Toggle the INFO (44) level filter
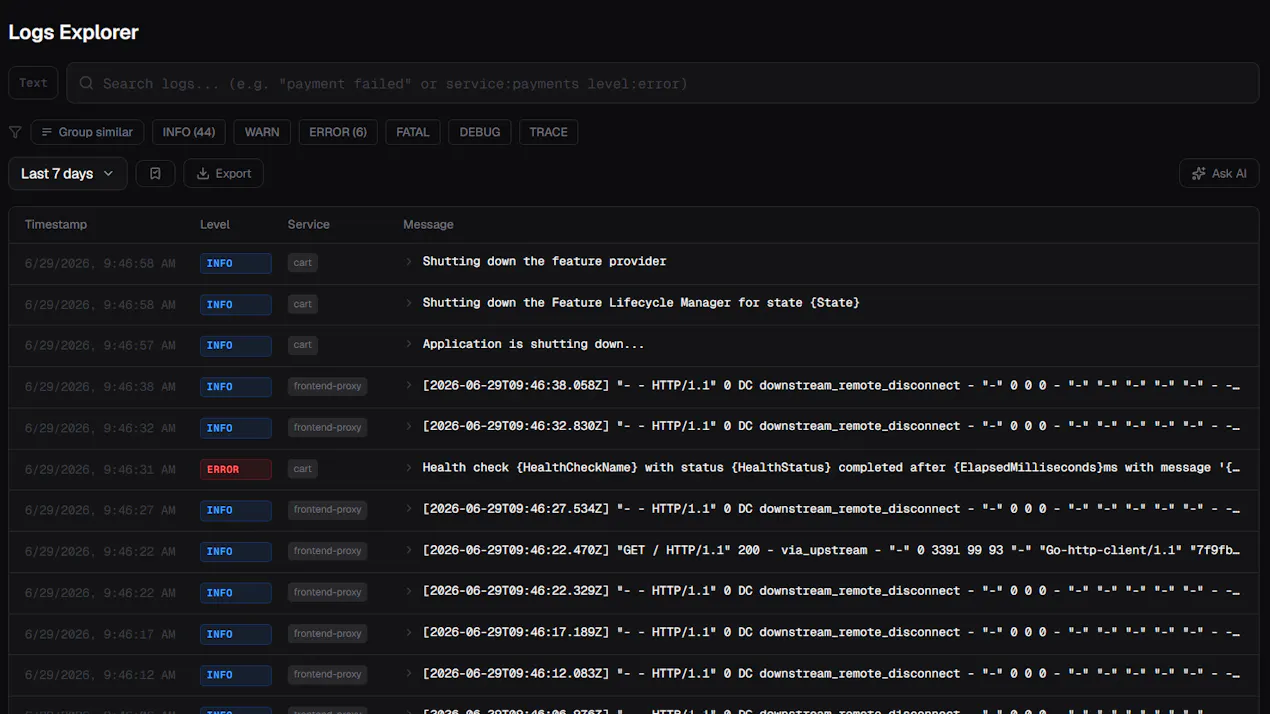This screenshot has width=1270, height=714. click(189, 132)
